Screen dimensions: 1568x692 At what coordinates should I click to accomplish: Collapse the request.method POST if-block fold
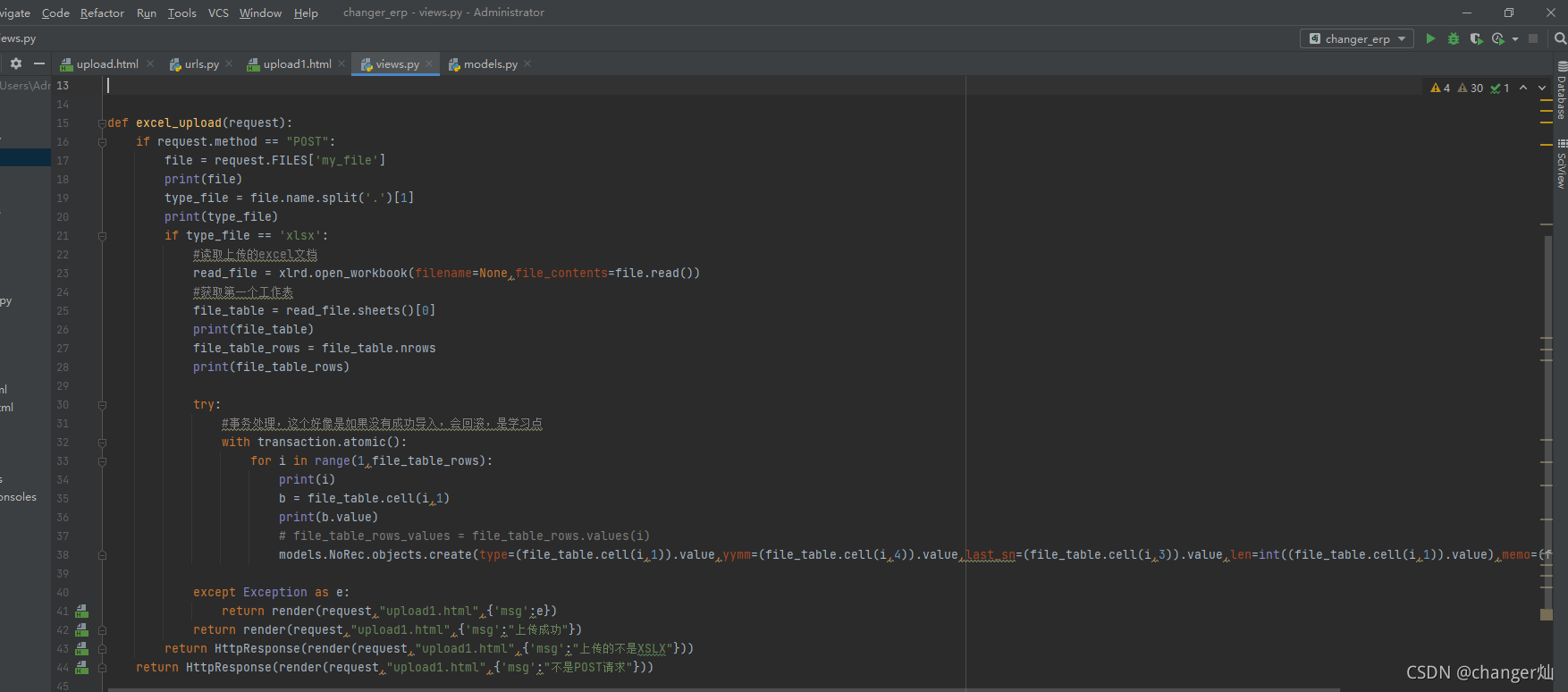(x=102, y=142)
